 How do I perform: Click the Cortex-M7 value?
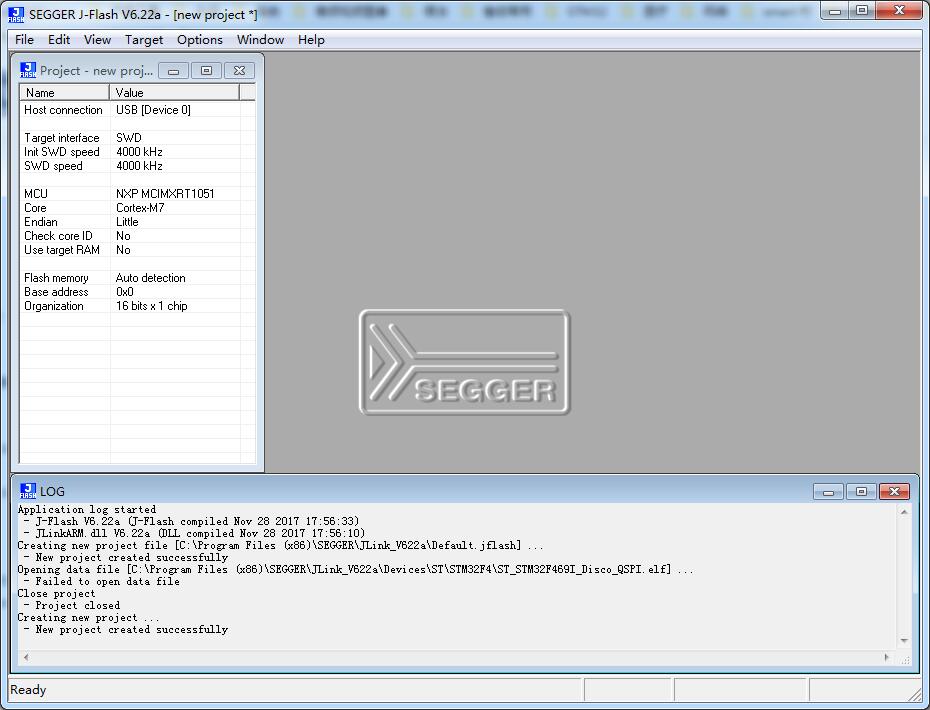(x=140, y=208)
